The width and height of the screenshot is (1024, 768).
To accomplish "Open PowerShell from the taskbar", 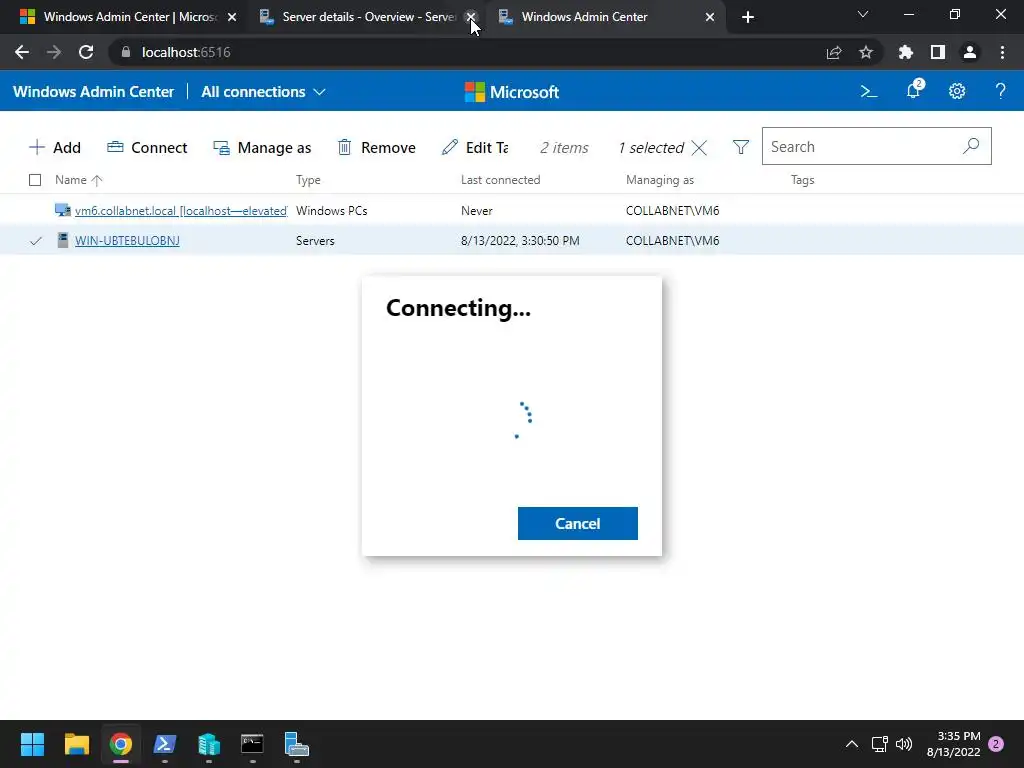I will click(165, 744).
